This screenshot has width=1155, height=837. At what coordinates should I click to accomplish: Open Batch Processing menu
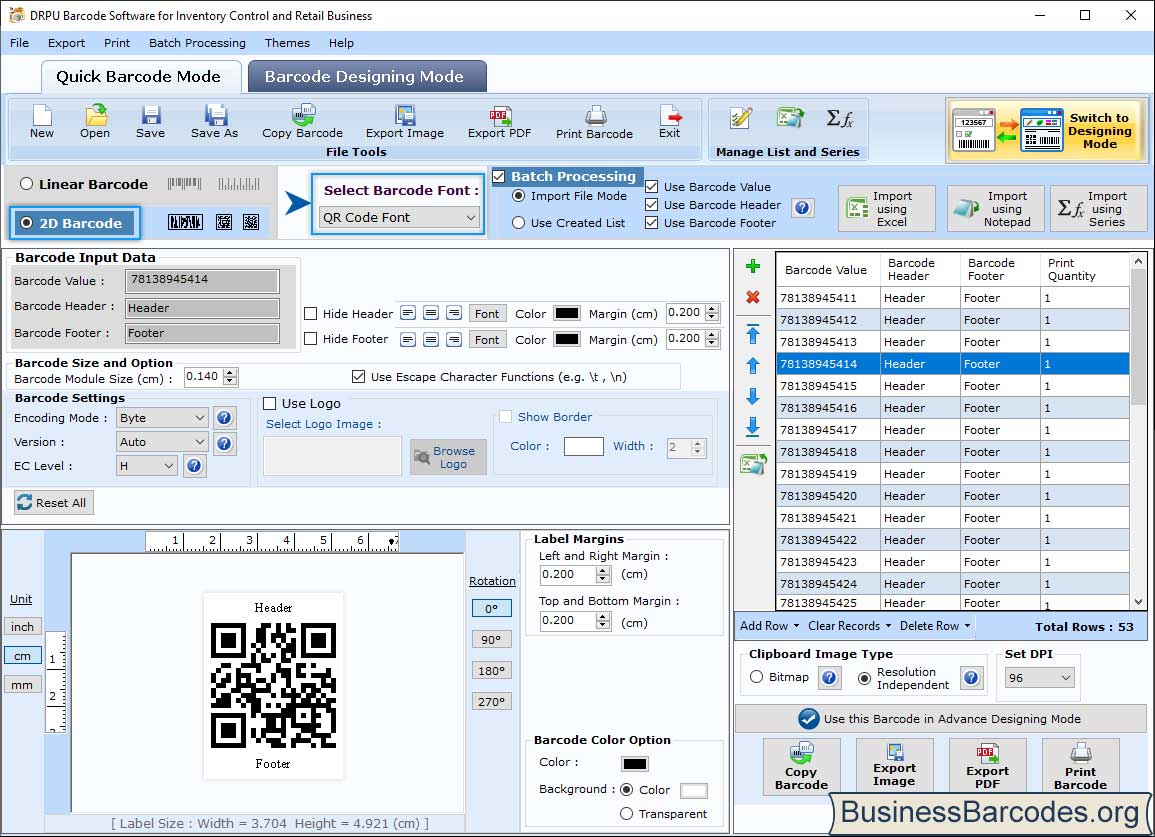pyautogui.click(x=197, y=43)
